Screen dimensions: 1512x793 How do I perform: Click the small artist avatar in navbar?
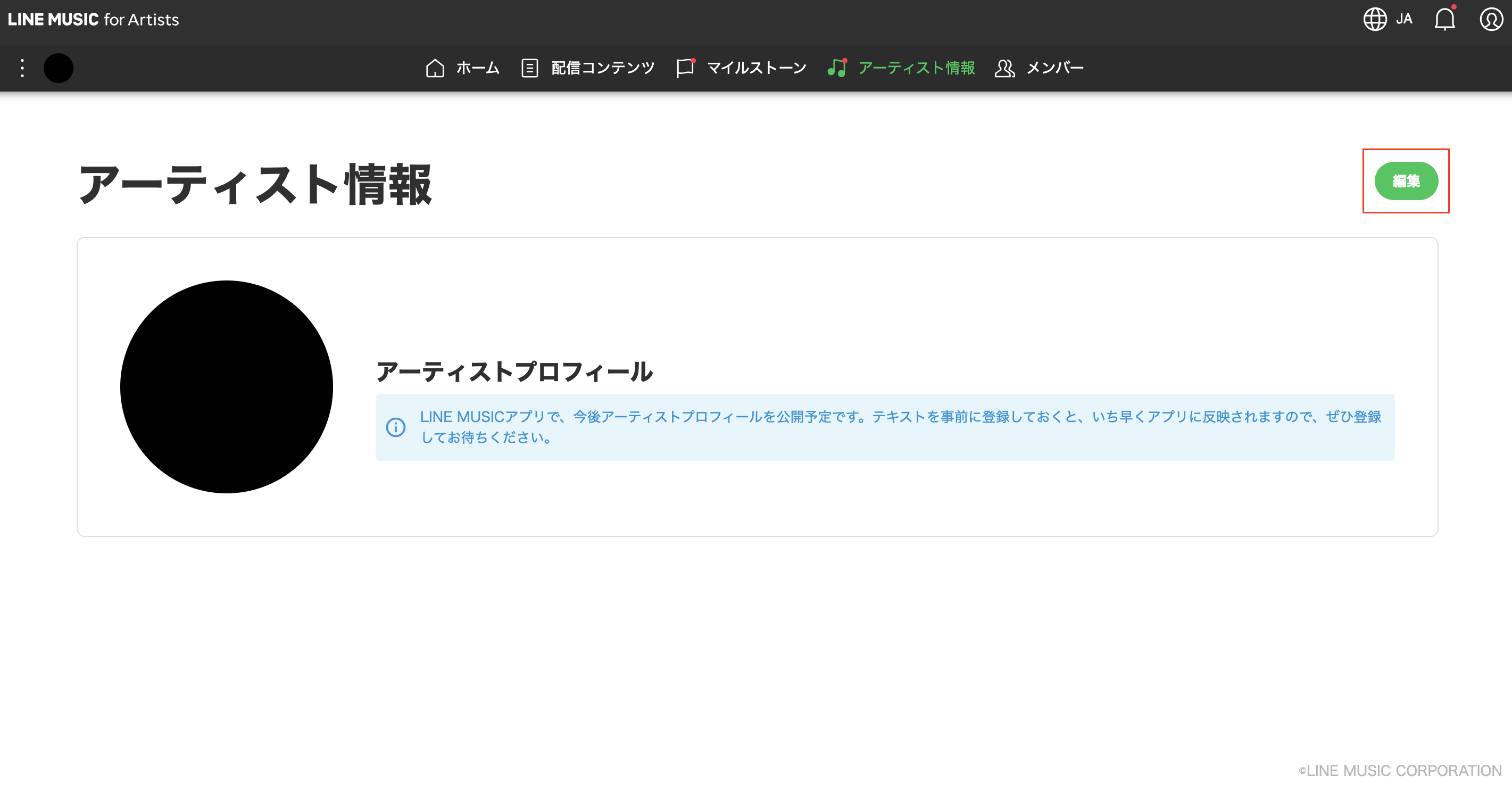tap(58, 68)
